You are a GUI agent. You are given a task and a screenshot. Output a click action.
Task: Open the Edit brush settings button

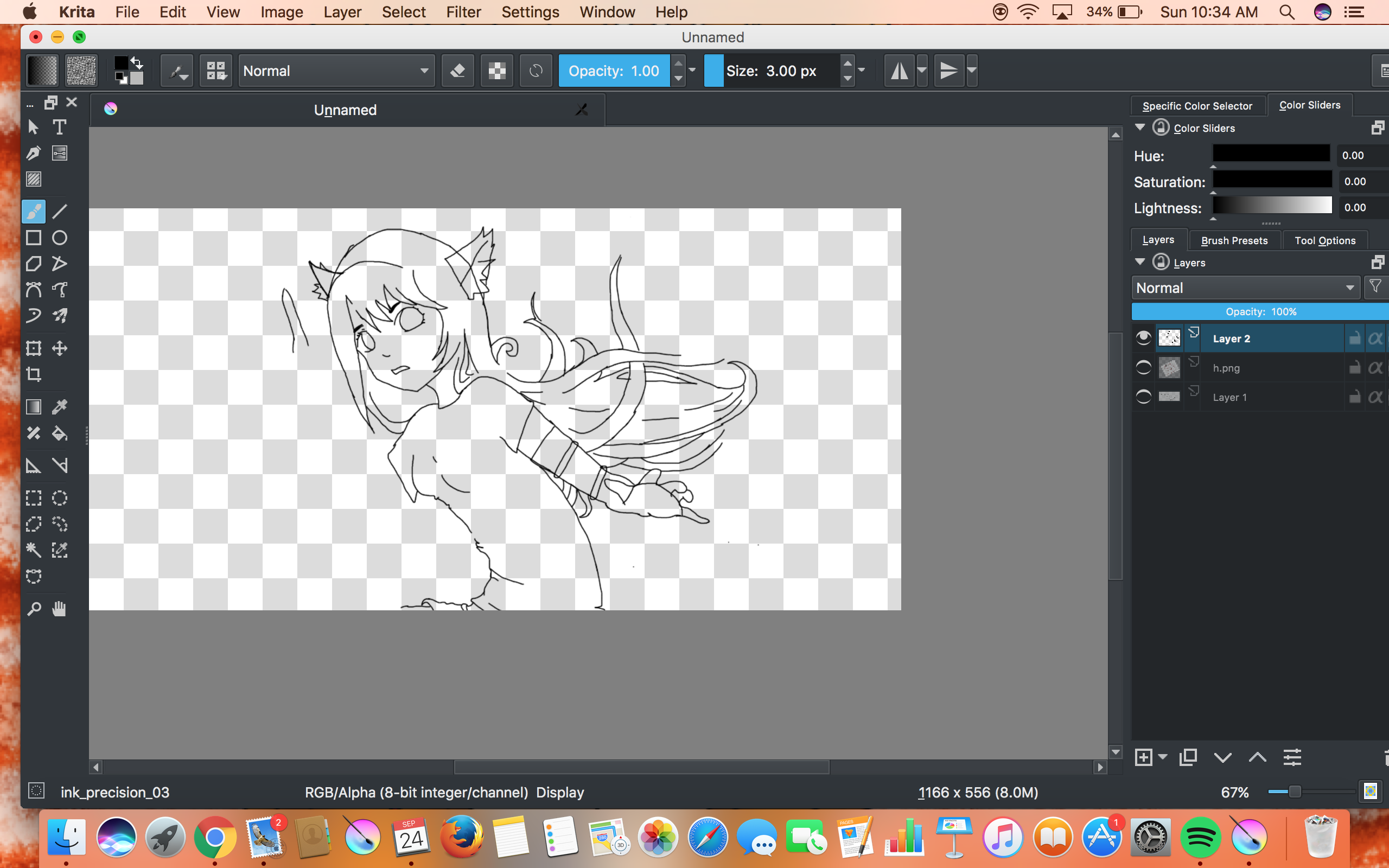tap(177, 71)
